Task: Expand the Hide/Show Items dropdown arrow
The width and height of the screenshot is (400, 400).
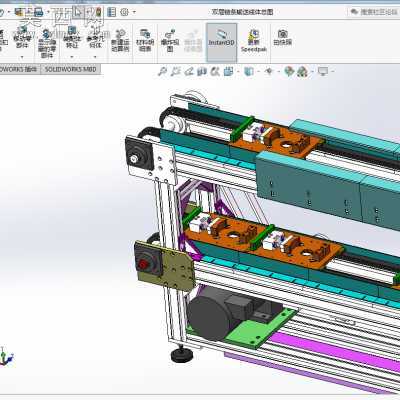Action: [278, 71]
